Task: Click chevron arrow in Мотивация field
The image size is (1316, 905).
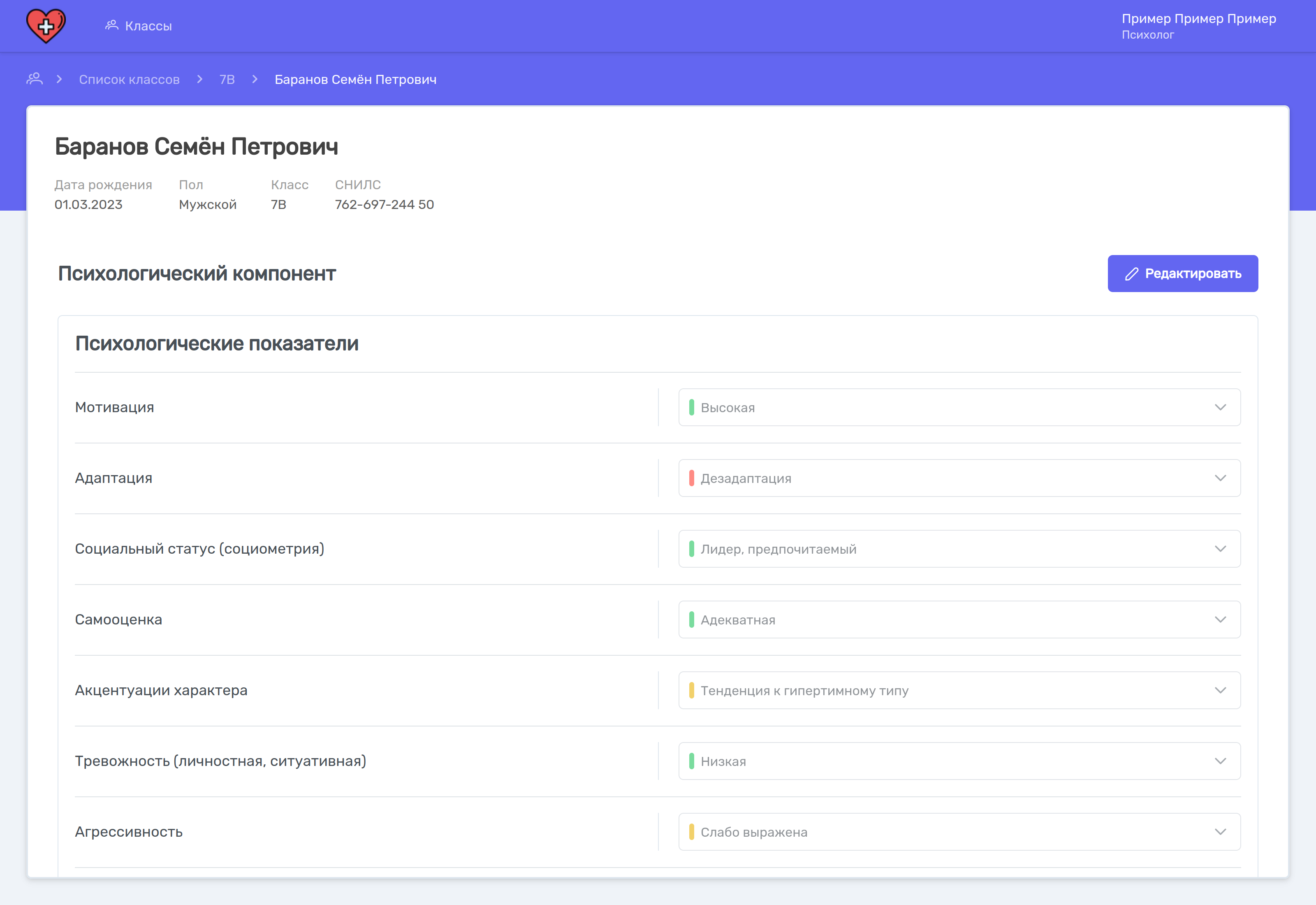Action: point(1220,407)
